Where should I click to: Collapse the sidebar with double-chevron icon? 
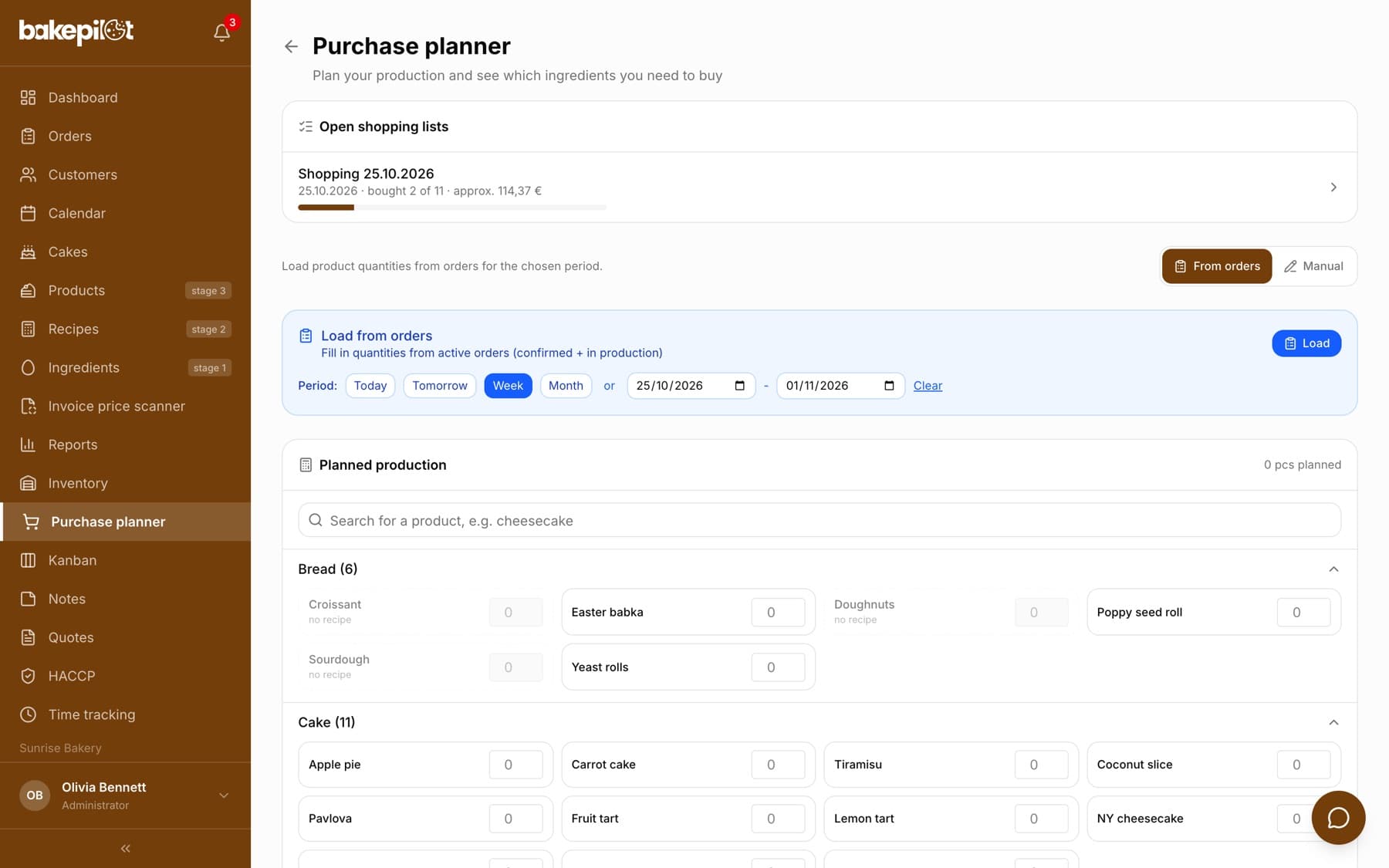(125, 849)
